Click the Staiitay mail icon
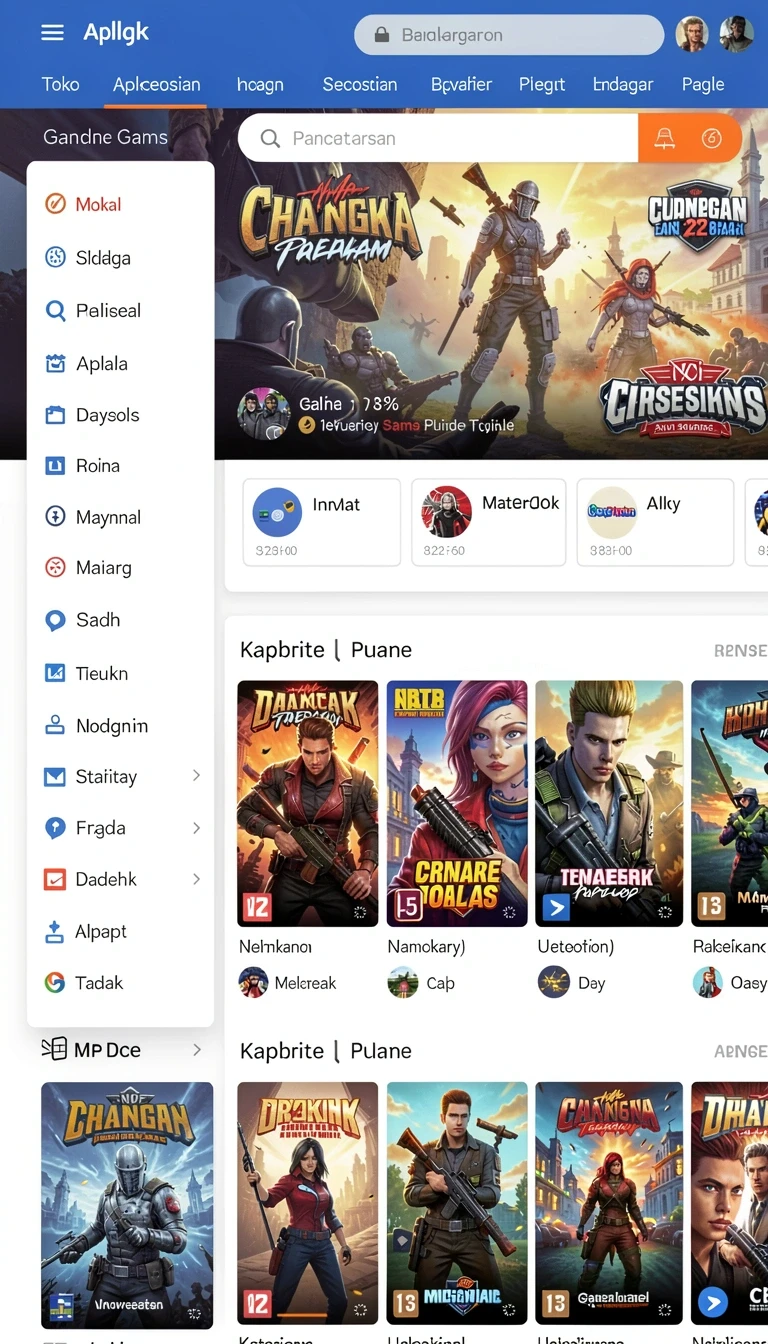 click(56, 776)
